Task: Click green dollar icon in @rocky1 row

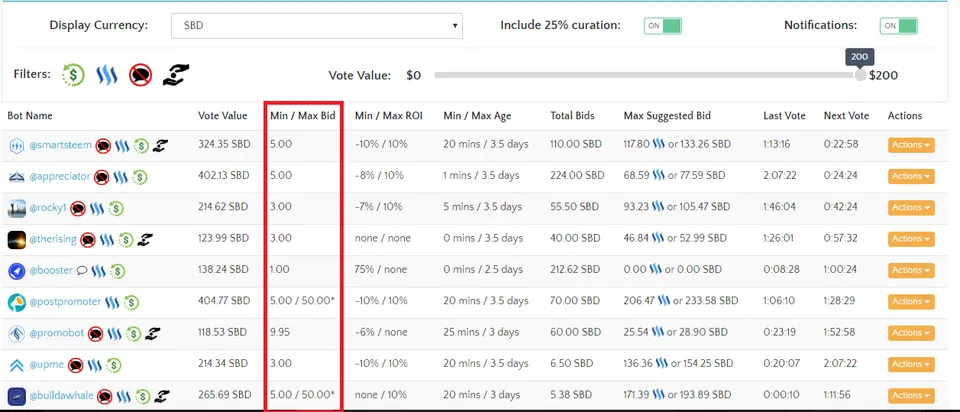Action: (116, 209)
